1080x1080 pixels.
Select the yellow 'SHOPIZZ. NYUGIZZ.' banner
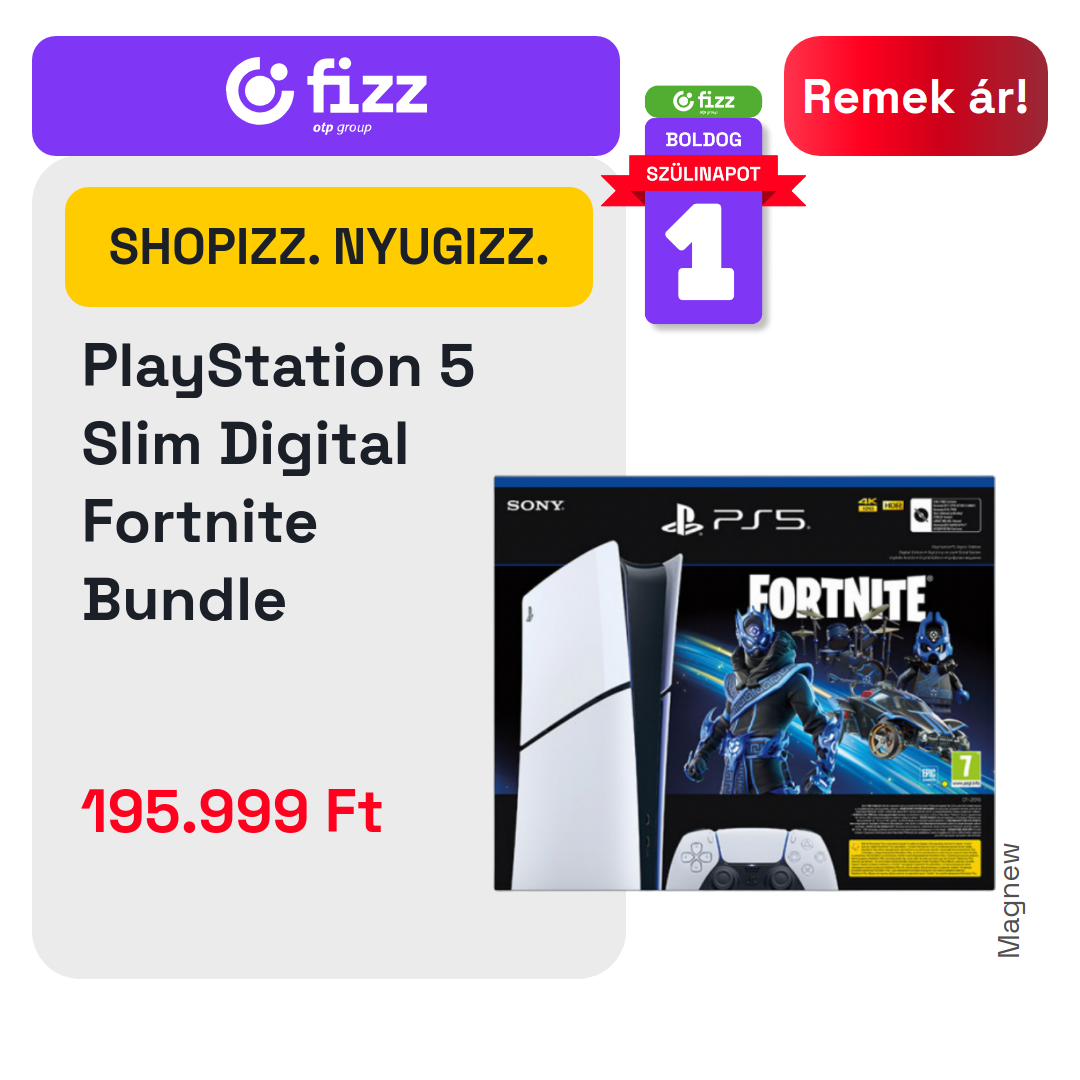click(x=329, y=247)
